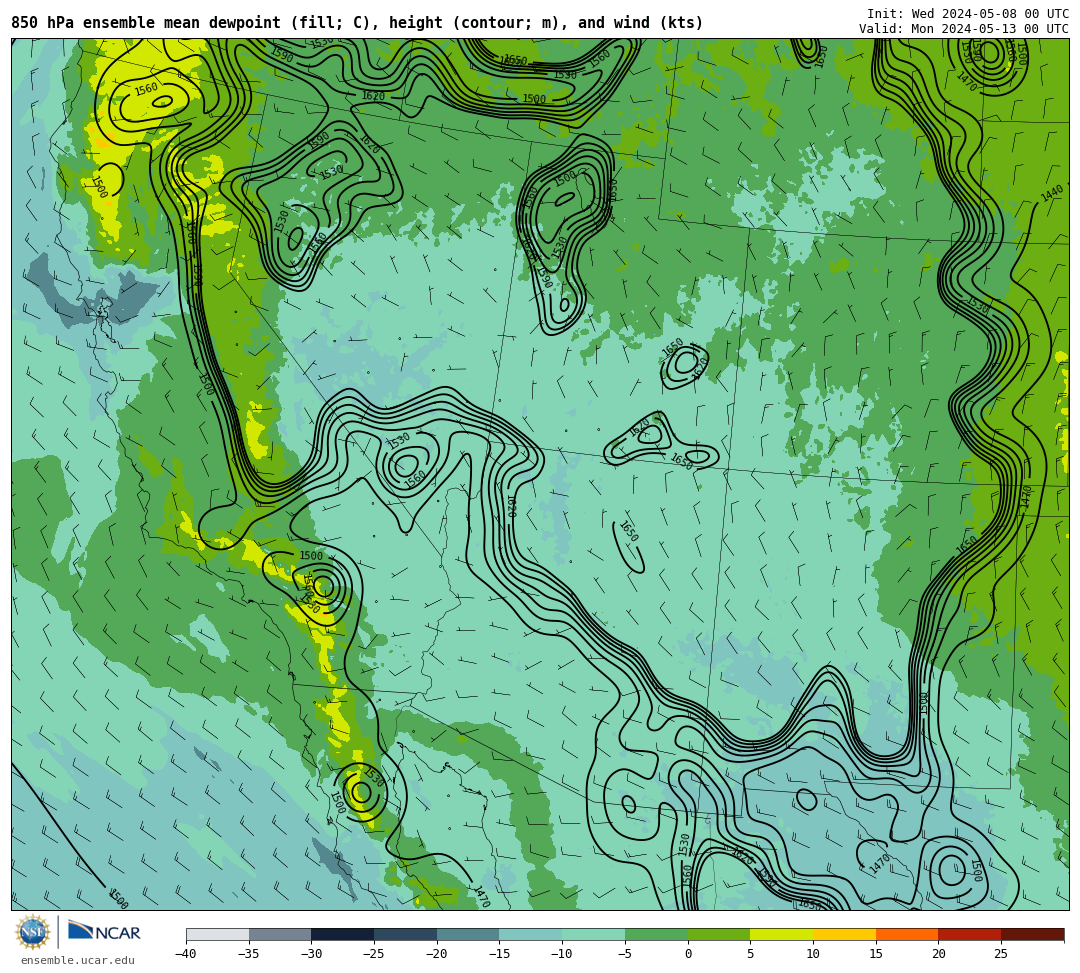Pick the slate grey -35 to -30 colorbar segment
Image resolution: width=1080 pixels, height=973 pixels.
pos(280,934)
